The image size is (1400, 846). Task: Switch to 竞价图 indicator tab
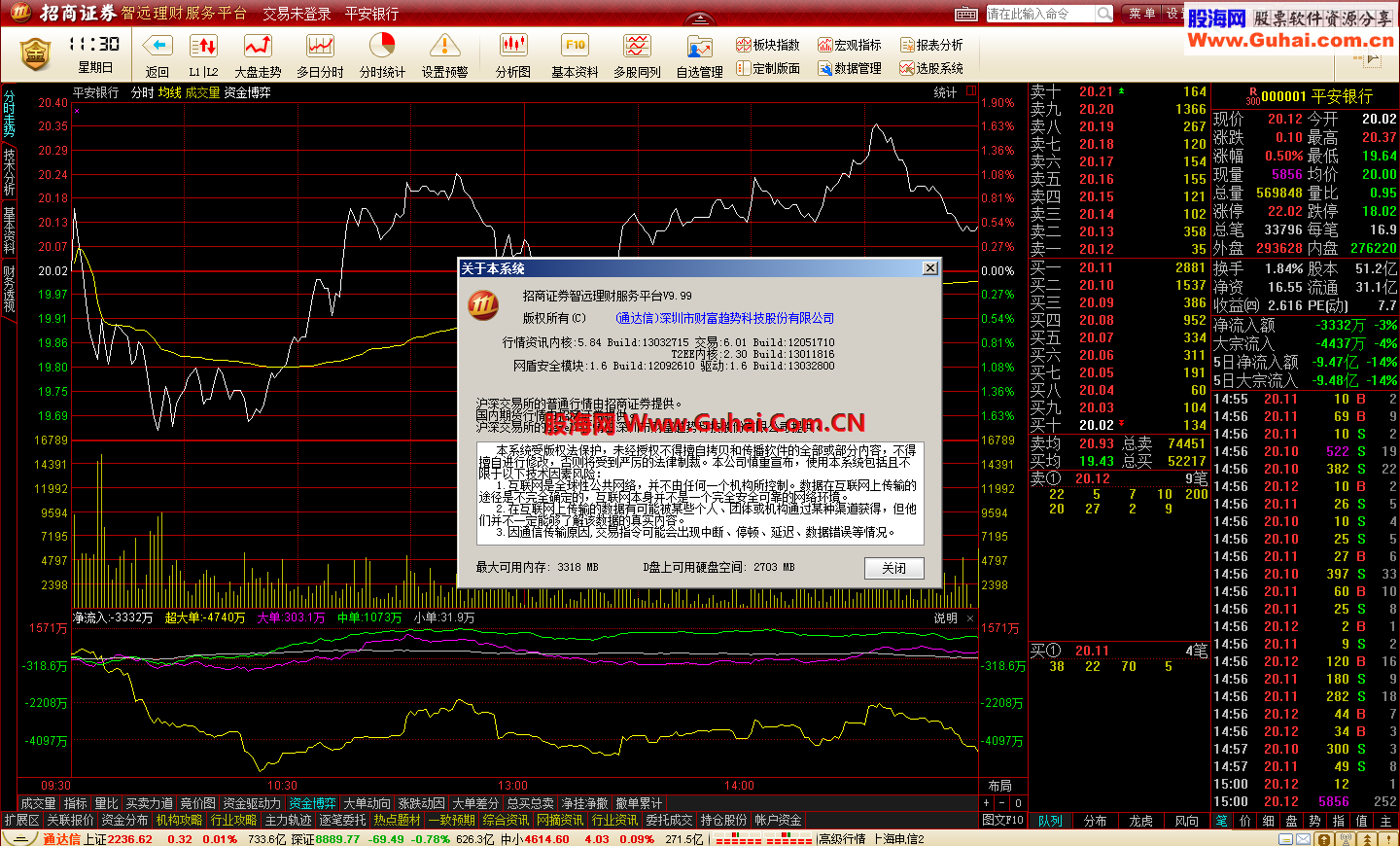pos(197,803)
